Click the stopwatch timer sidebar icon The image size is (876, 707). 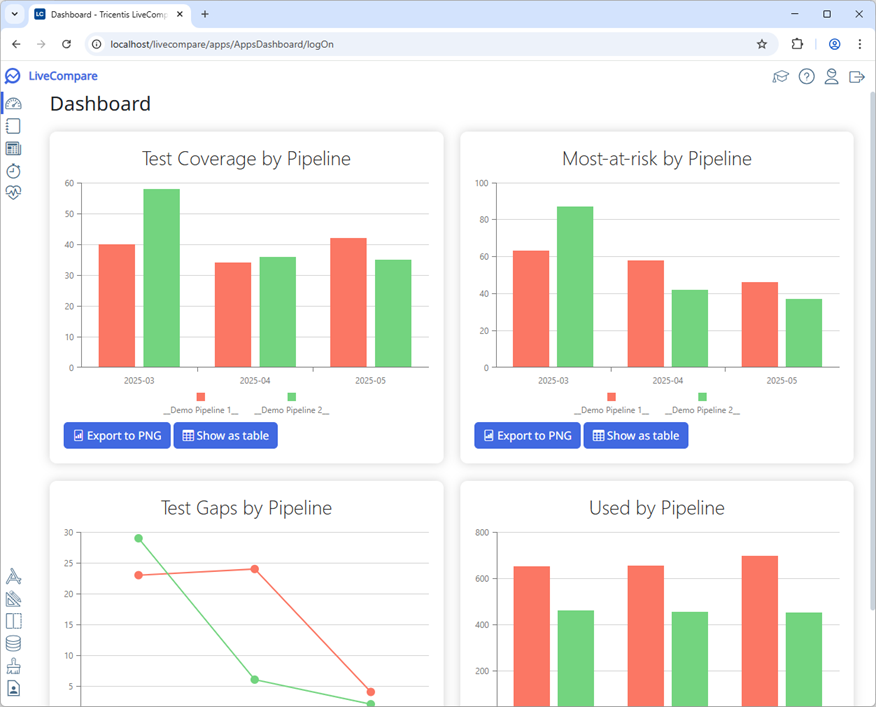click(x=12, y=170)
